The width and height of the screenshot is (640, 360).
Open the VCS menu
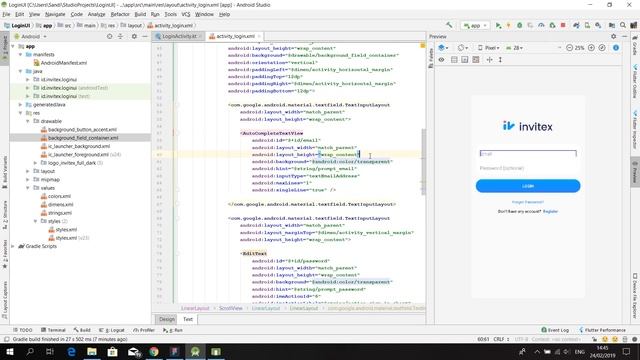click(186, 14)
